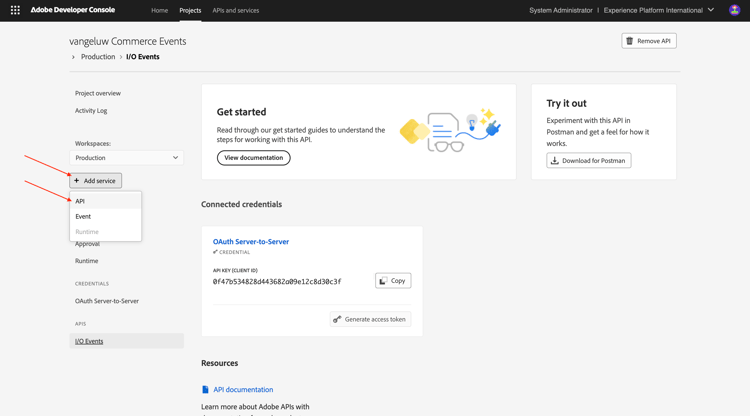750x416 pixels.
Task: Click the Get started illustration graphic
Action: click(450, 130)
